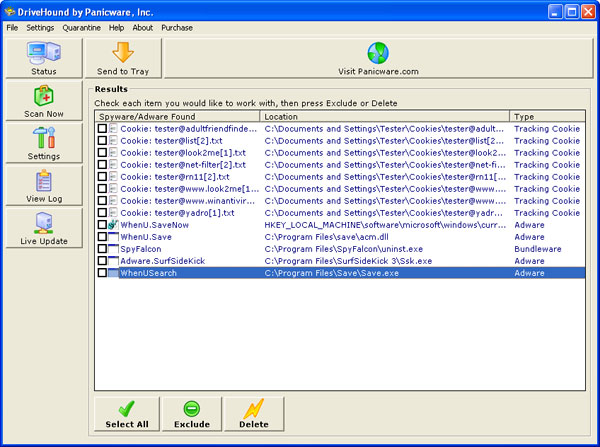Open the View Log clipboard button

click(44, 186)
